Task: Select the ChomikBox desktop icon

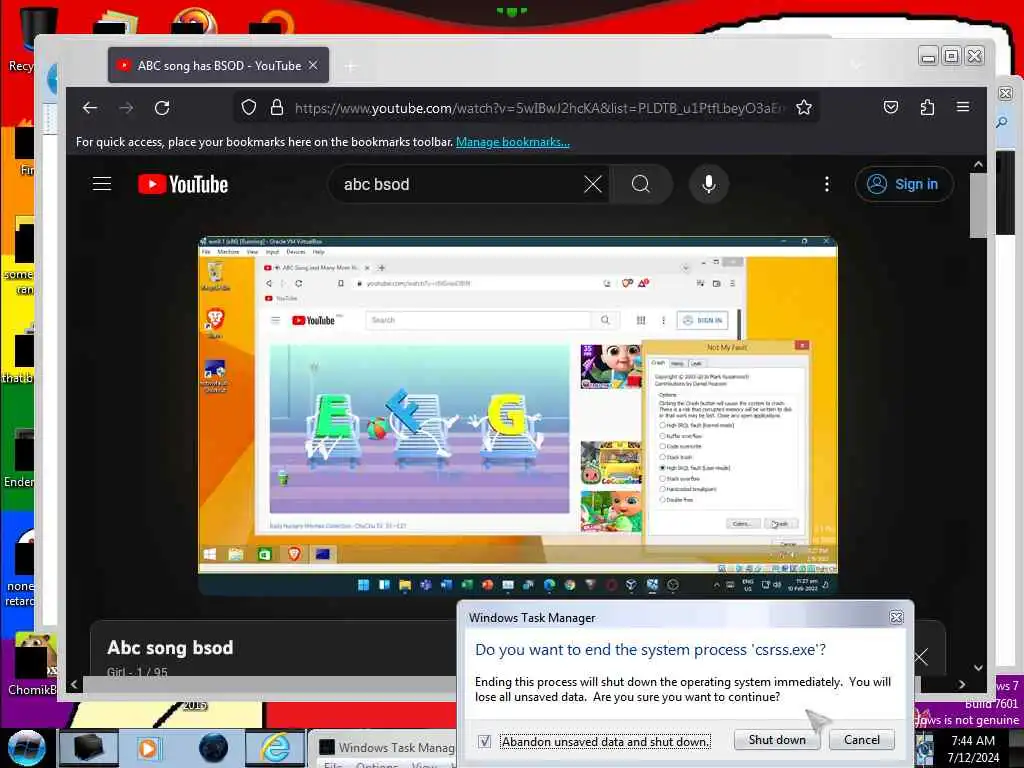Action: tap(31, 663)
